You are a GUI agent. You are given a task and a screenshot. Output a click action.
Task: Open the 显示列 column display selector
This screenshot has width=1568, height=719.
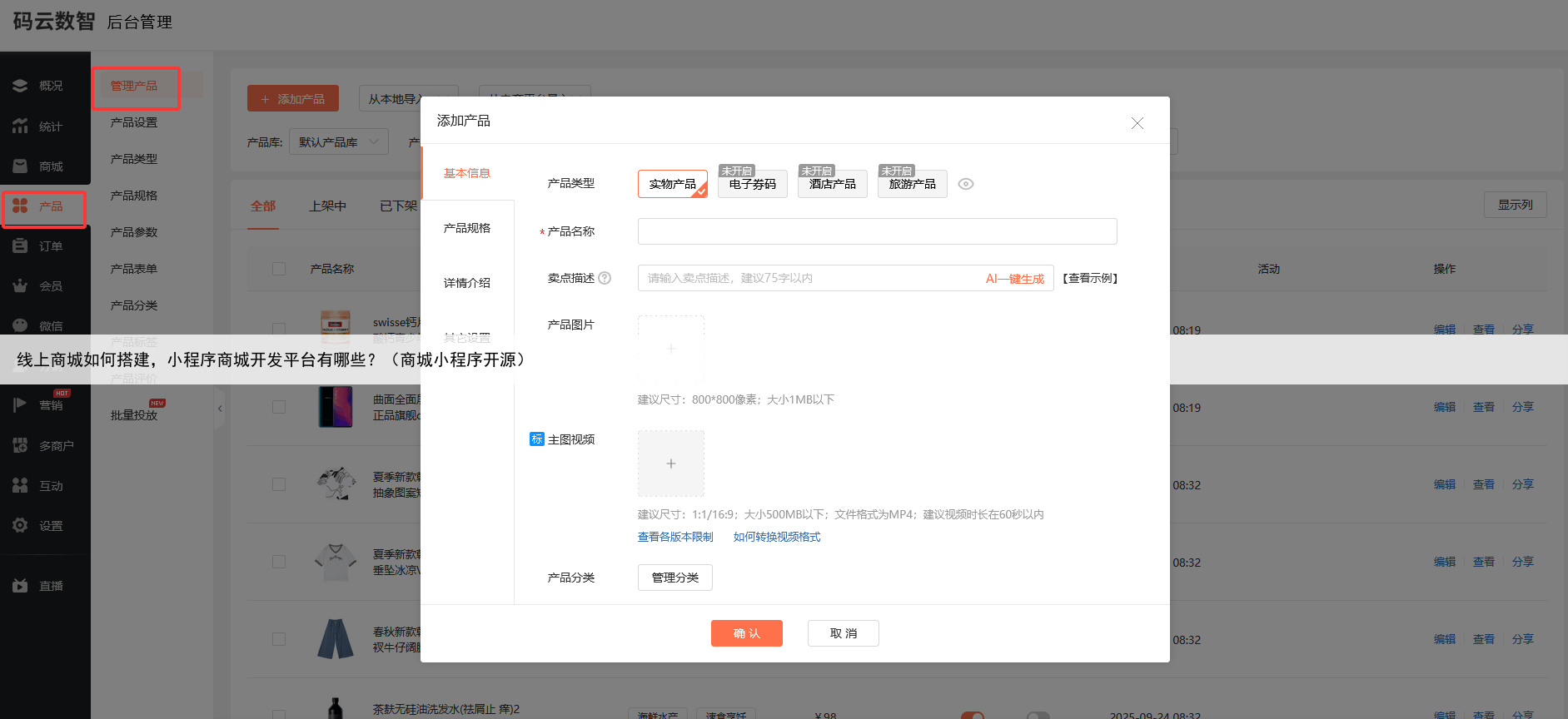1515,205
